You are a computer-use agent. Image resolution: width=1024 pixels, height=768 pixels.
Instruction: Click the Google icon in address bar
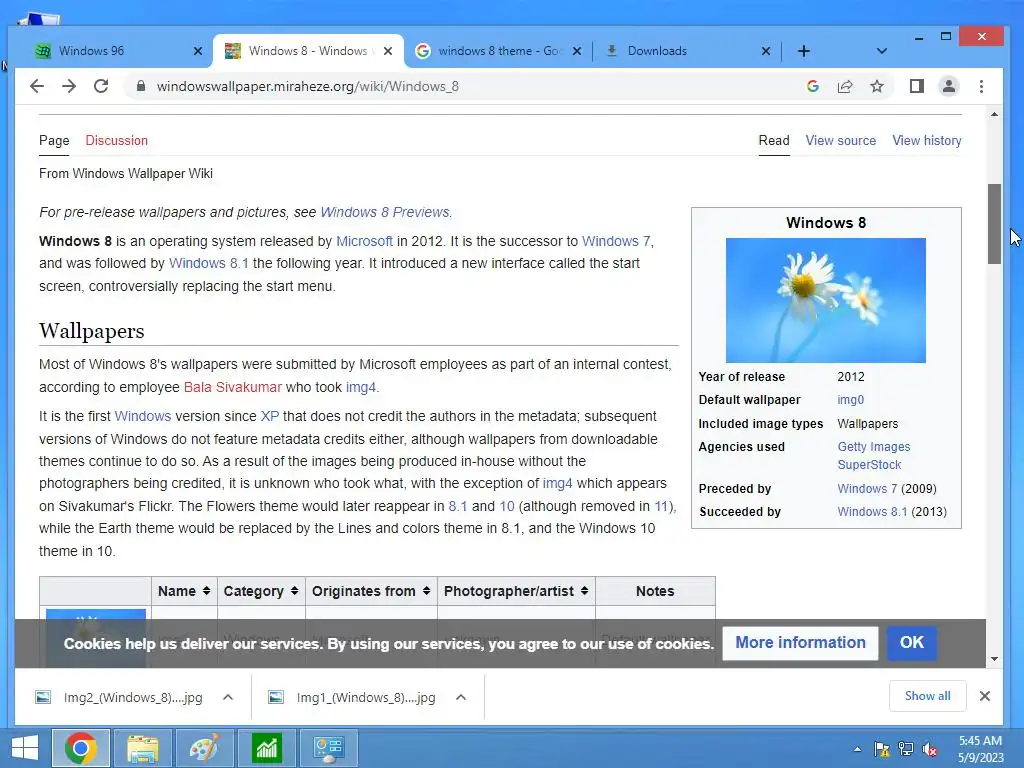tap(812, 86)
